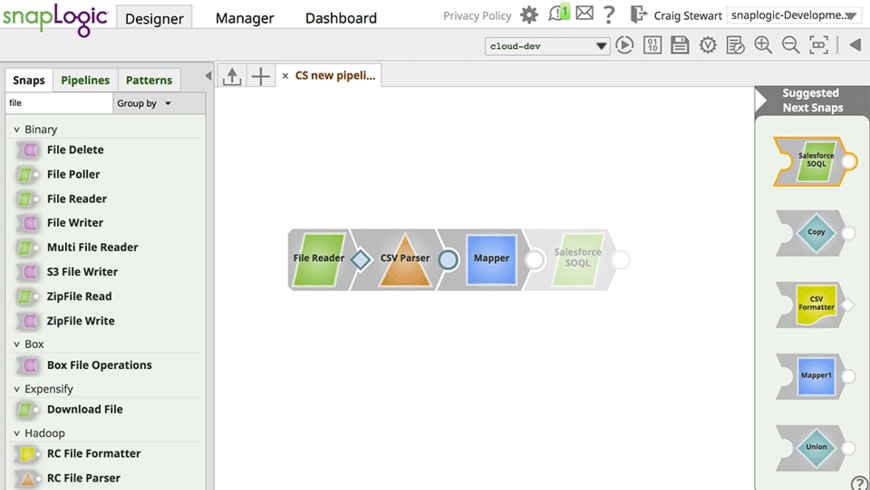Choose the suggested Salesforce SOQL snap
Viewport: 870px width, 490px height.
tap(815, 161)
